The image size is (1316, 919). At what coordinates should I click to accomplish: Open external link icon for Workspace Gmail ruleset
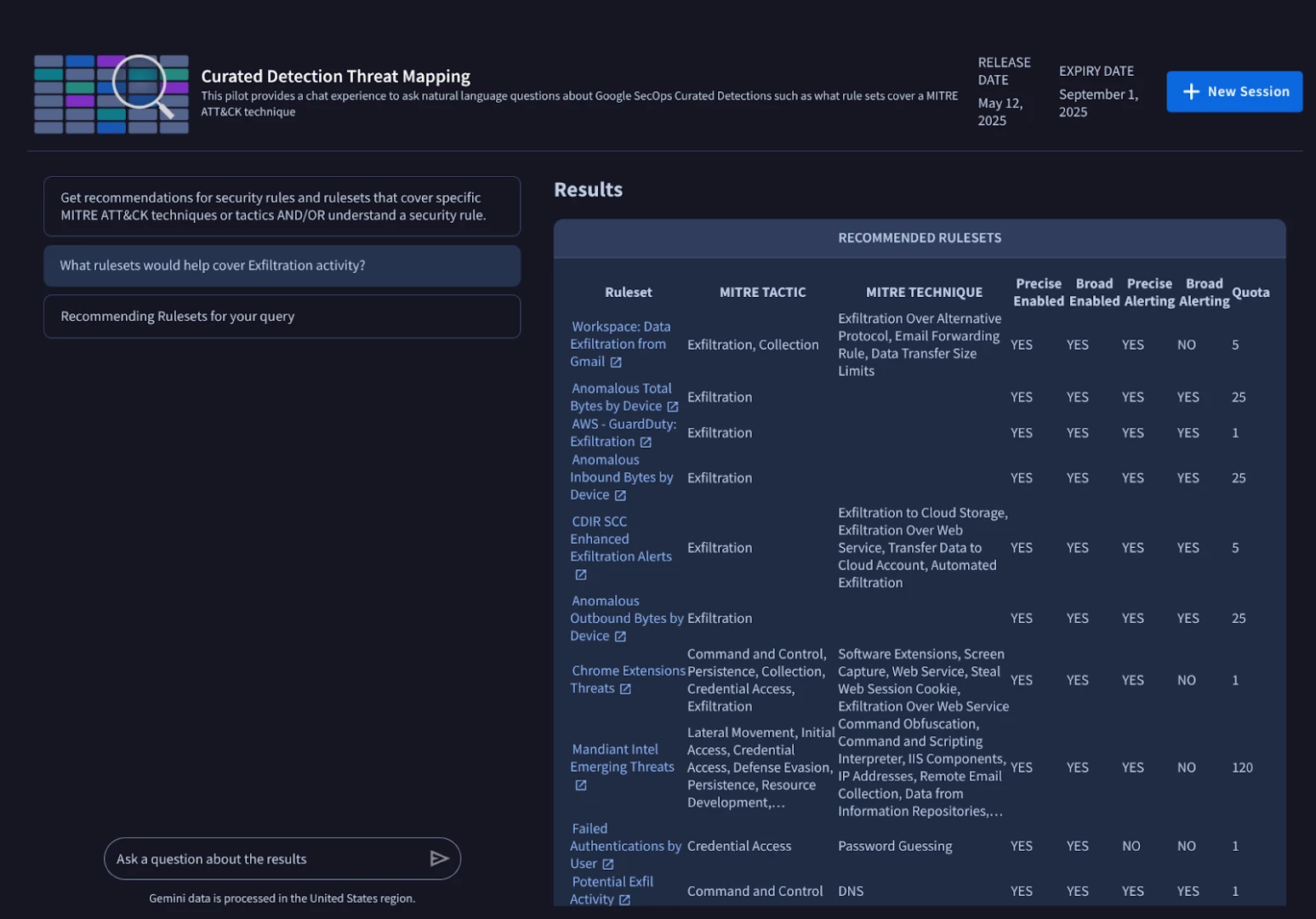[616, 362]
